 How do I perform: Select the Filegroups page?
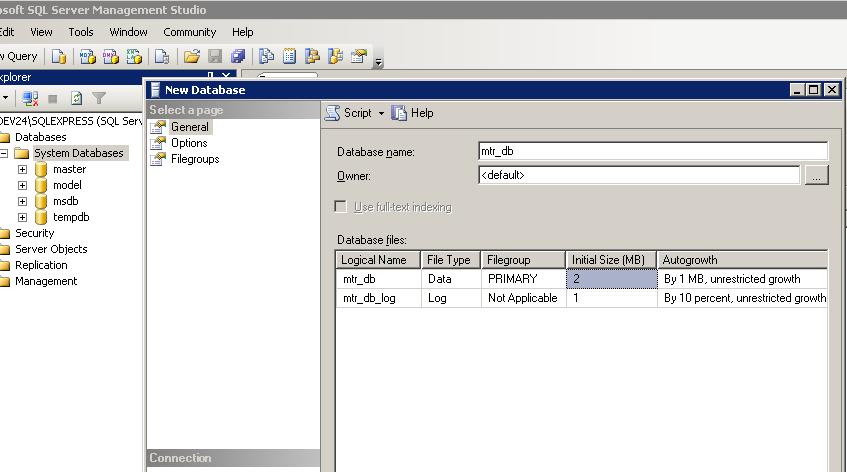[x=195, y=159]
